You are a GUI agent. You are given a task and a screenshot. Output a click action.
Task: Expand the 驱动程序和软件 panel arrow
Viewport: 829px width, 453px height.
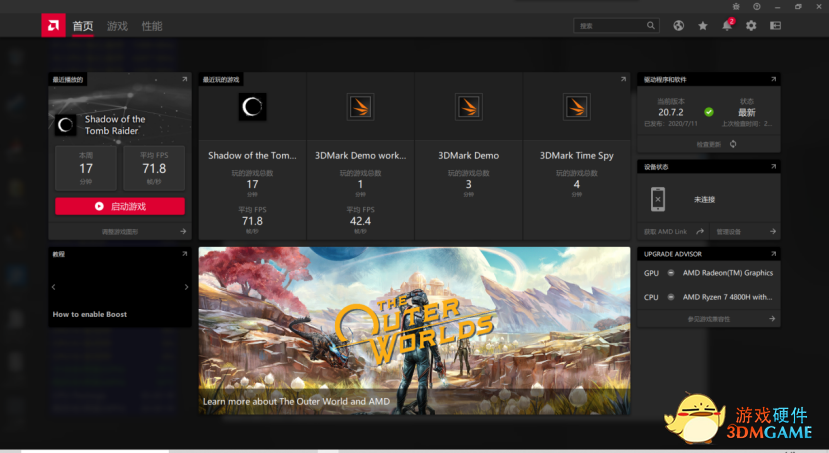[773, 79]
